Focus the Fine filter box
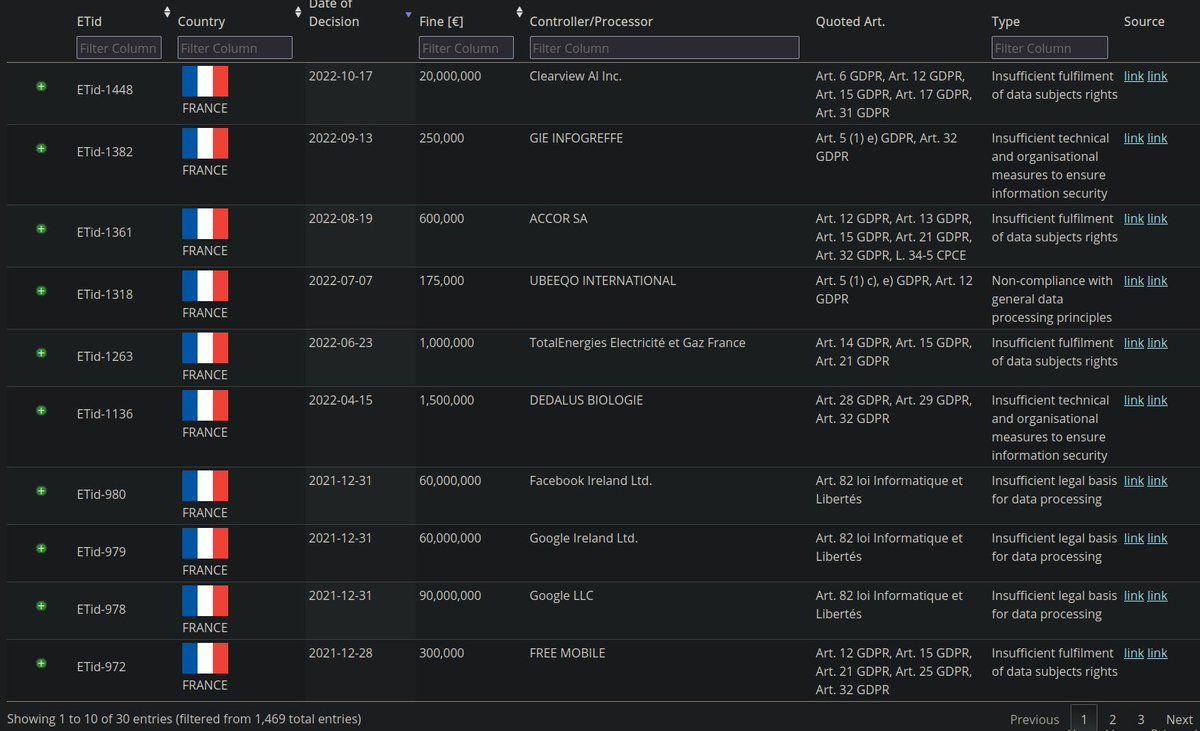 pyautogui.click(x=467, y=47)
